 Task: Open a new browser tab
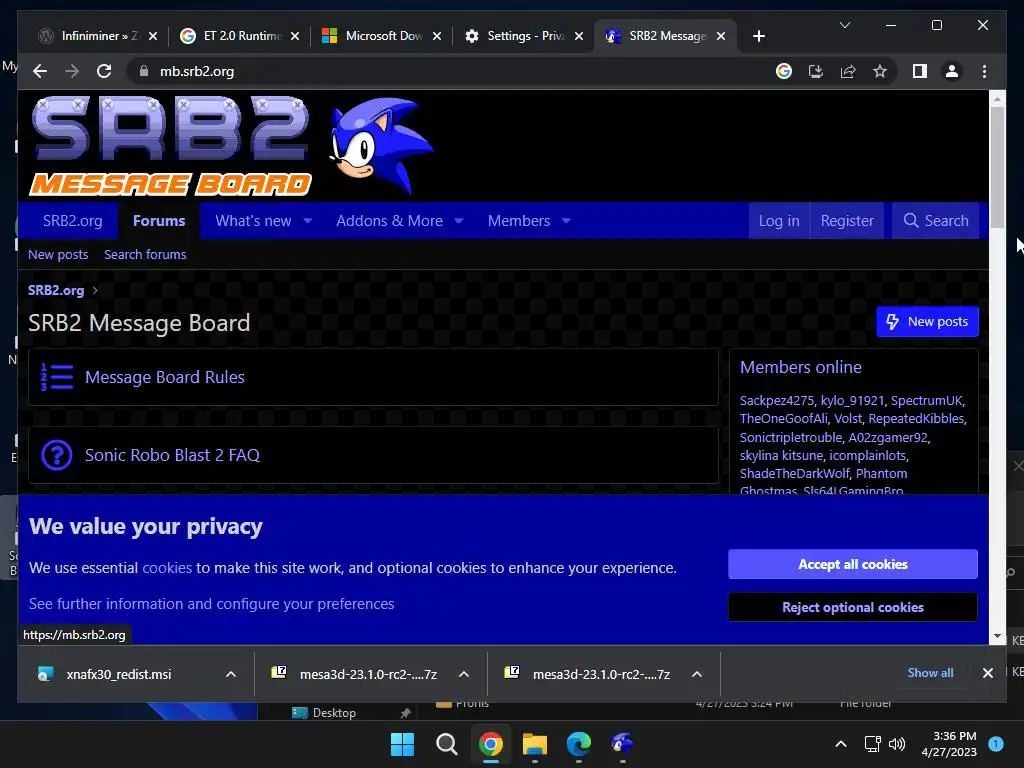pyautogui.click(x=758, y=36)
